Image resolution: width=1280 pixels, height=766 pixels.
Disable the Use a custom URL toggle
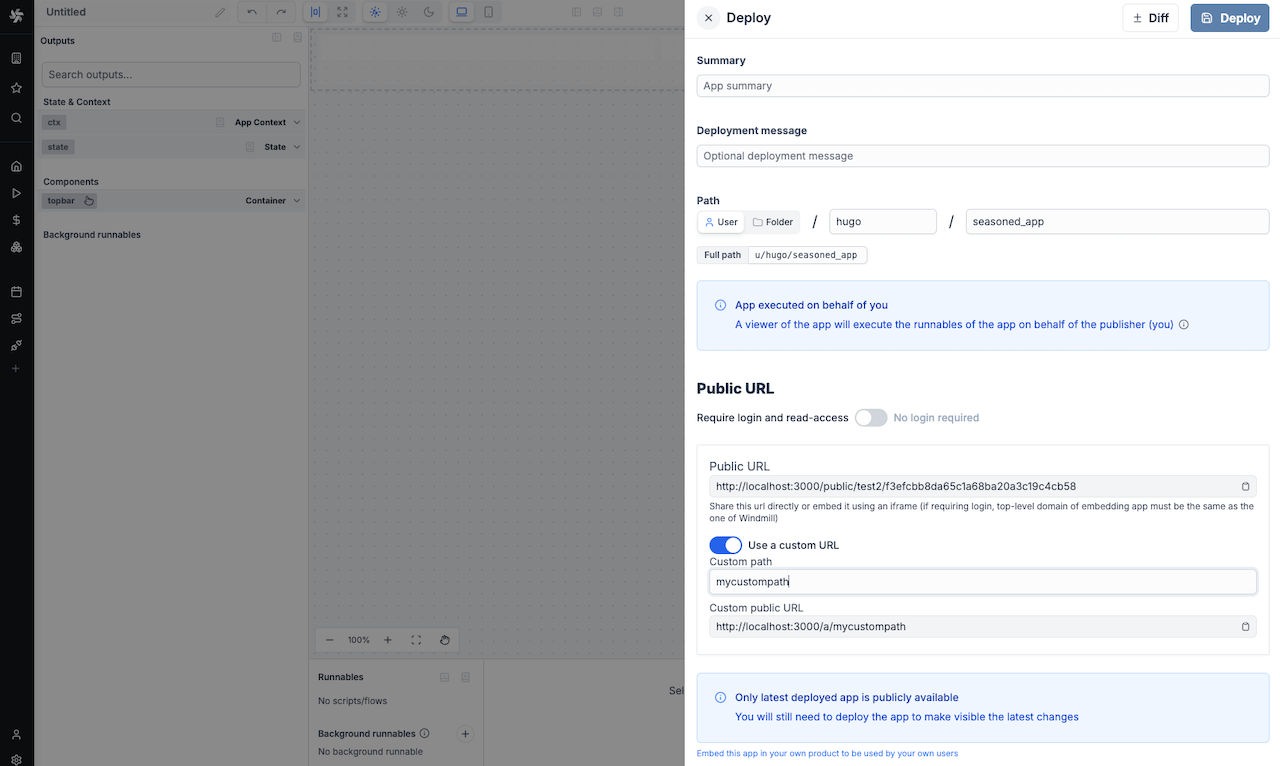tap(725, 545)
